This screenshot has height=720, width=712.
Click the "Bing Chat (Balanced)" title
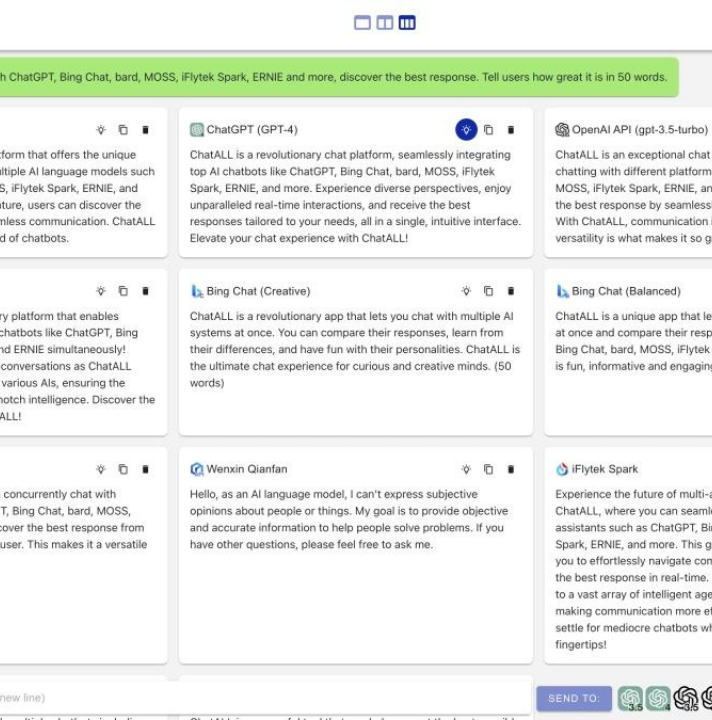pyautogui.click(x=626, y=291)
